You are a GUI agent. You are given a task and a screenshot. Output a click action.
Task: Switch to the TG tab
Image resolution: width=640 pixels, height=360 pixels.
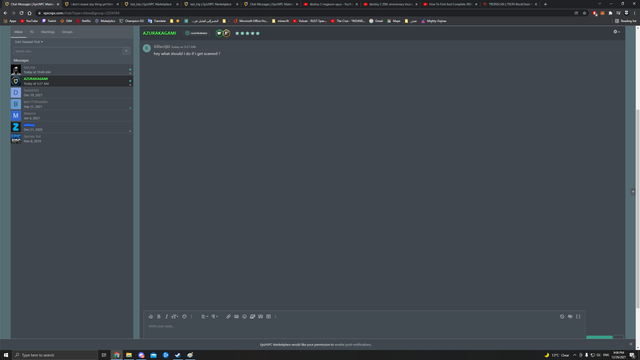[31, 32]
